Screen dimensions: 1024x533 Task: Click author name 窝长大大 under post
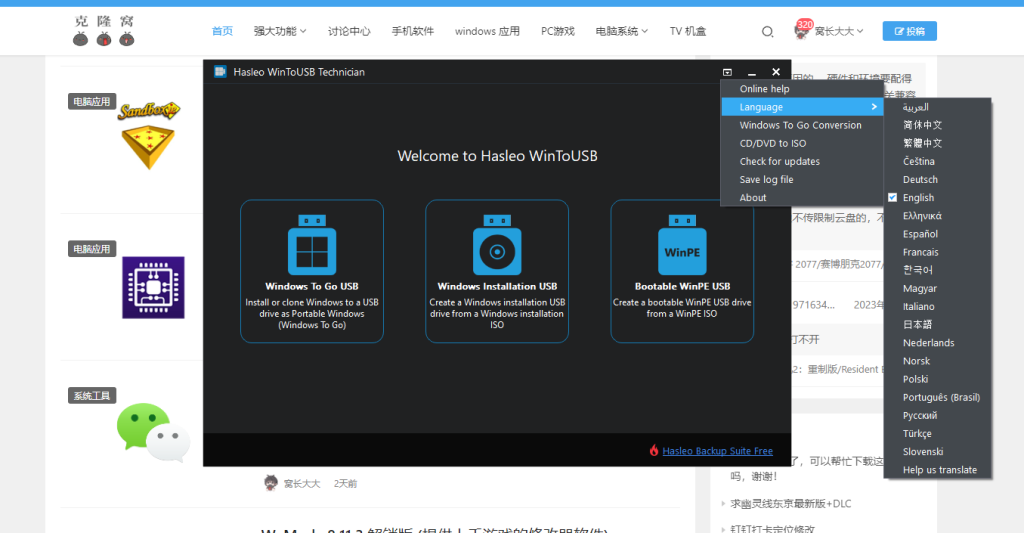click(x=302, y=483)
